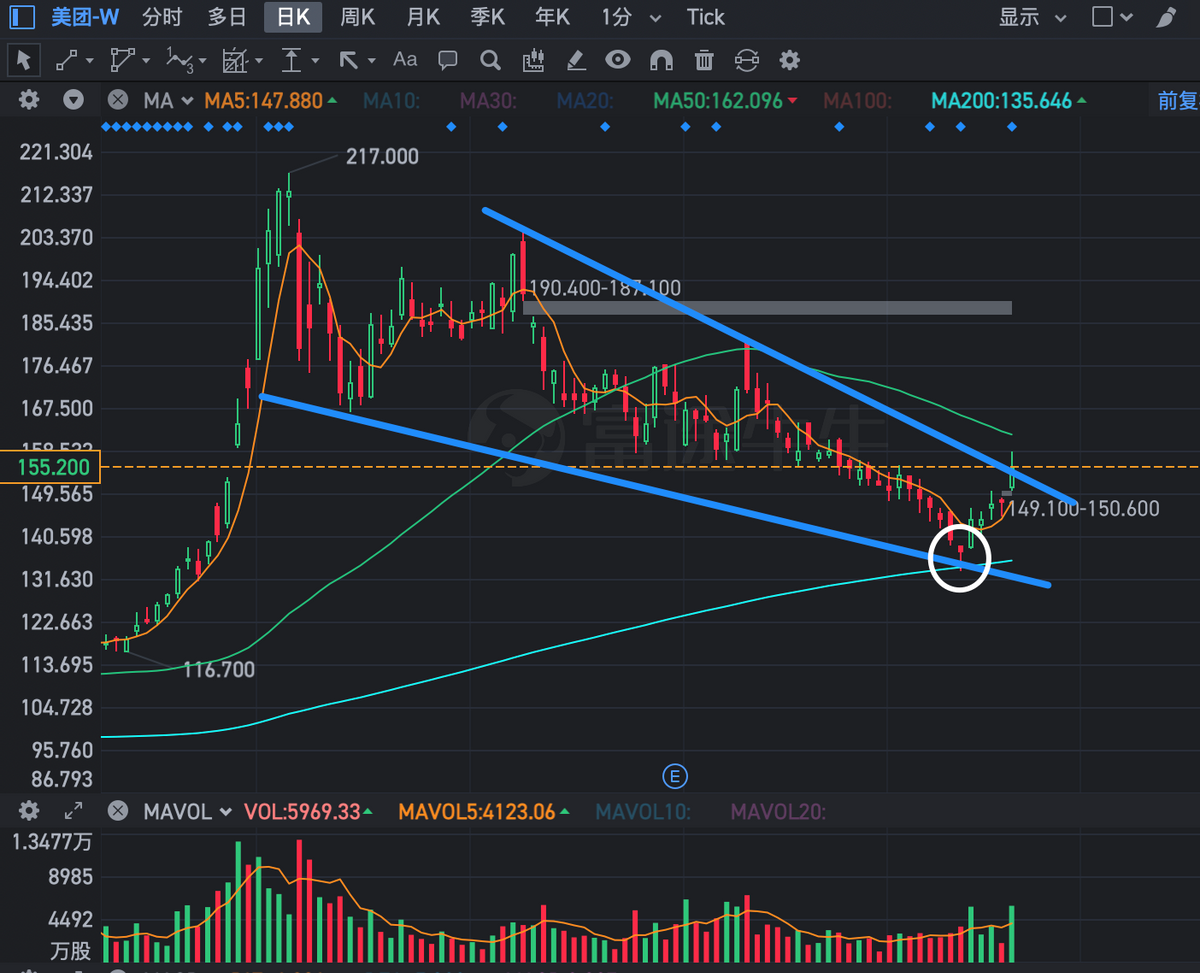
Task: Toggle the magnet snap mode
Action: pos(661,60)
